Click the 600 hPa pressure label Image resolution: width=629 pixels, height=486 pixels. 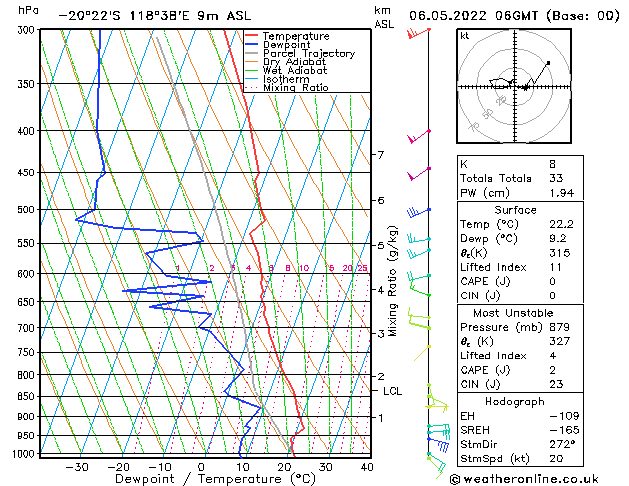point(29,274)
